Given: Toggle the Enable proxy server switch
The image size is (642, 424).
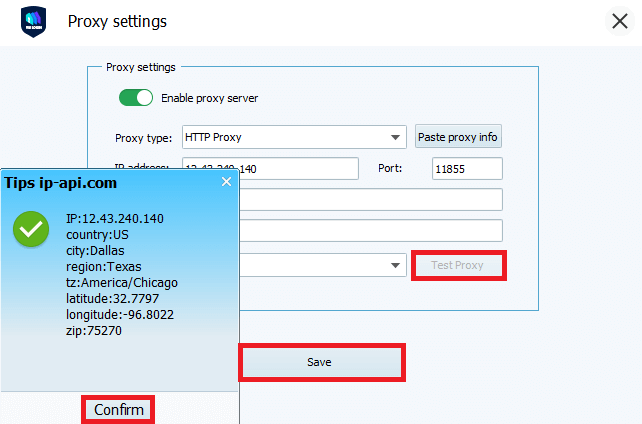Looking at the screenshot, I should click(136, 98).
